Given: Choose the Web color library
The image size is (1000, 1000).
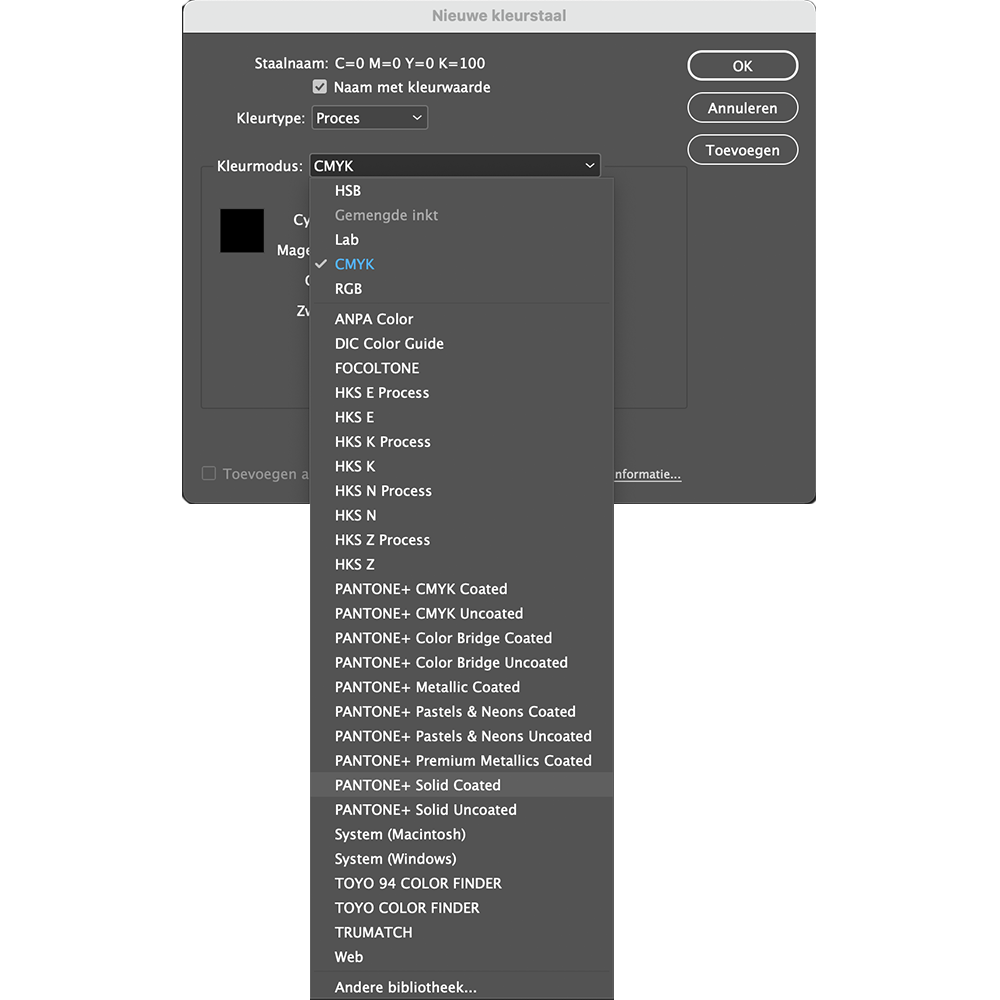Looking at the screenshot, I should 348,957.
